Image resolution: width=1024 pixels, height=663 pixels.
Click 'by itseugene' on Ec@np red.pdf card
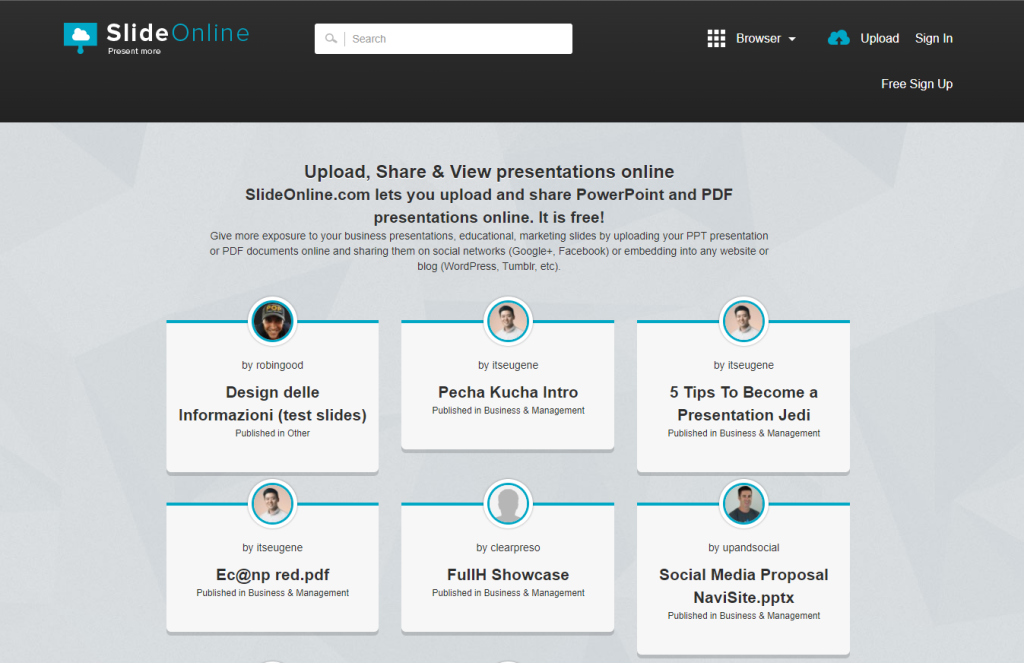(x=272, y=547)
